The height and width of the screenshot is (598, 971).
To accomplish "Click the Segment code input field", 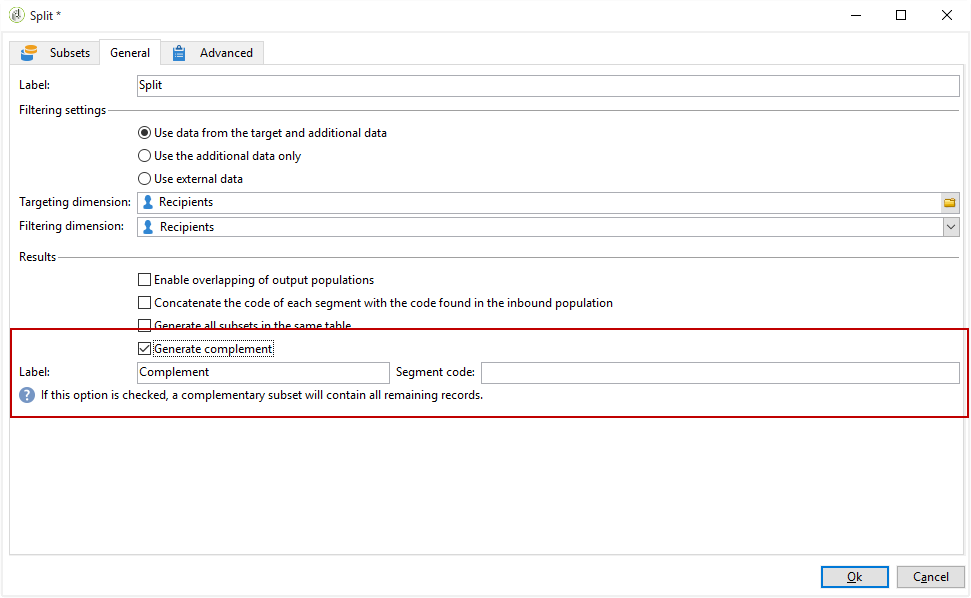I will pos(720,373).
